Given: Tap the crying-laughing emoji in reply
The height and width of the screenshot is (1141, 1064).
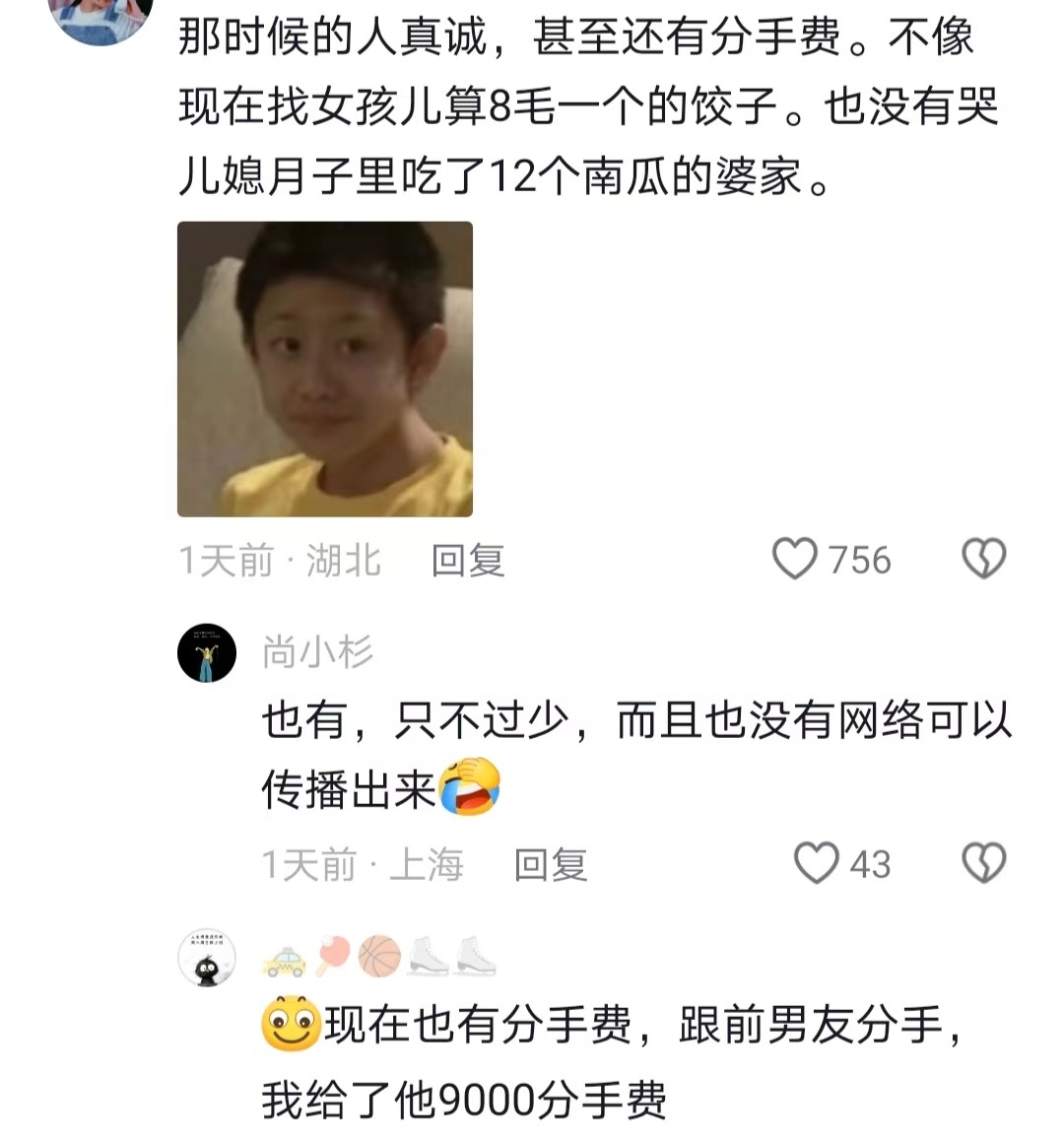Looking at the screenshot, I should pos(469,786).
